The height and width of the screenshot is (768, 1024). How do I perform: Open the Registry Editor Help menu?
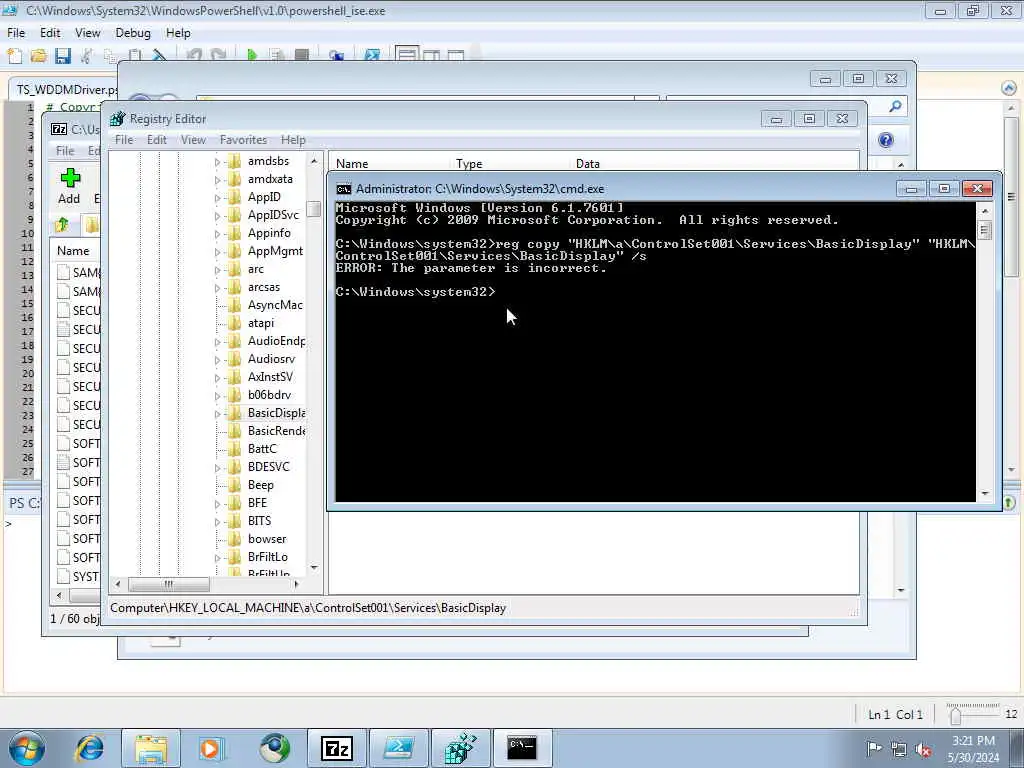click(x=293, y=140)
